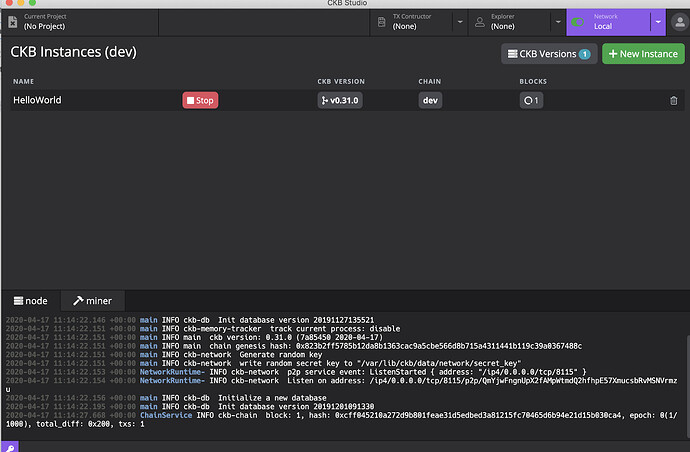Screen dimensions: 690x452
Task: Select the Network Local label
Action: click(x=602, y=26)
